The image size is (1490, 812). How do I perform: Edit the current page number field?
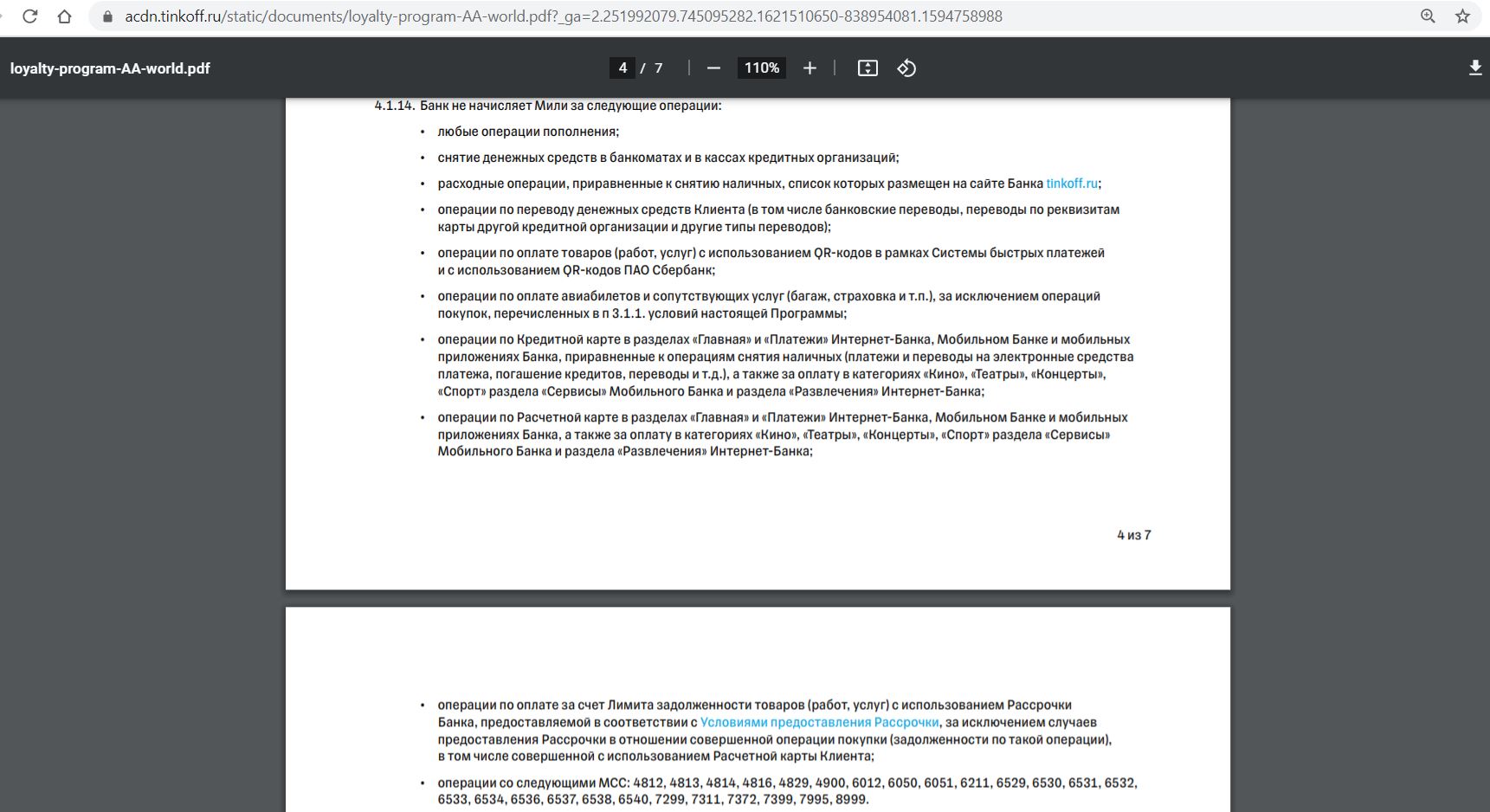click(x=622, y=68)
